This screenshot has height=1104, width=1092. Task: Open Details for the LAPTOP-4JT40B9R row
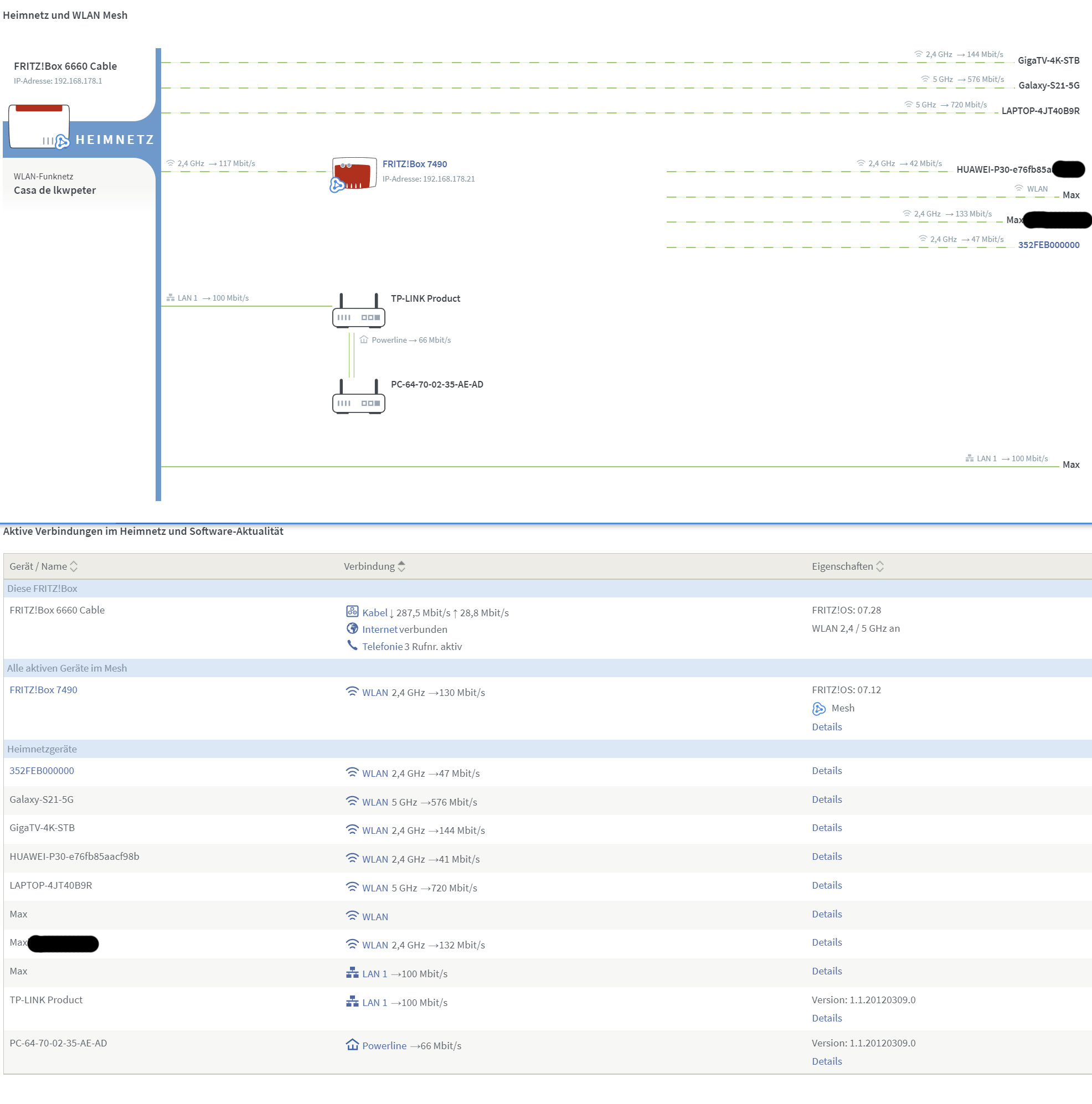pos(827,885)
